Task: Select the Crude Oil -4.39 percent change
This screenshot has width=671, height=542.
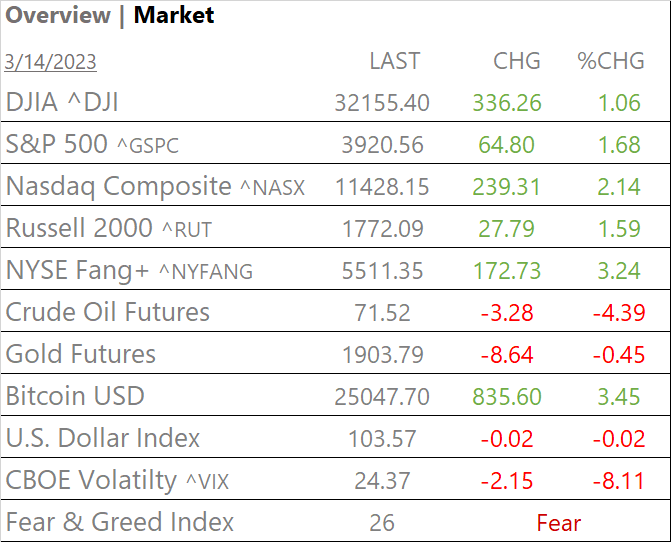Action: [616, 313]
